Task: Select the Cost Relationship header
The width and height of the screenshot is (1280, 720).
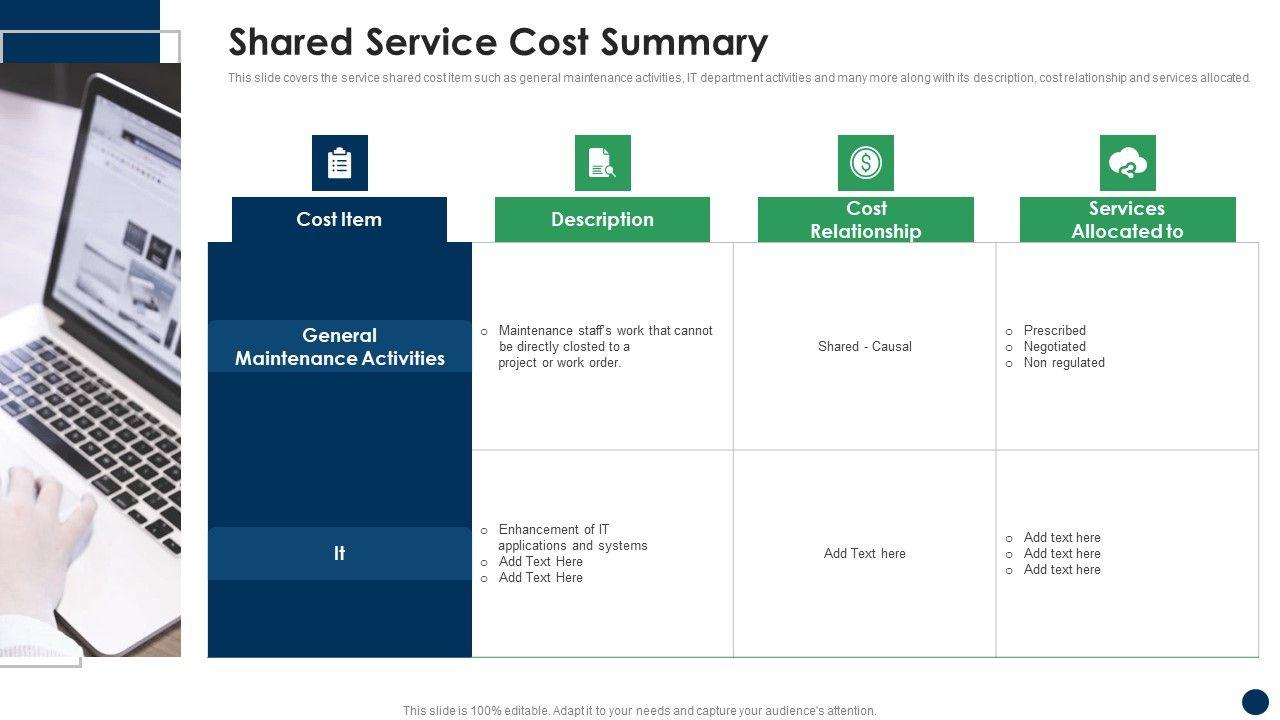Action: 866,219
